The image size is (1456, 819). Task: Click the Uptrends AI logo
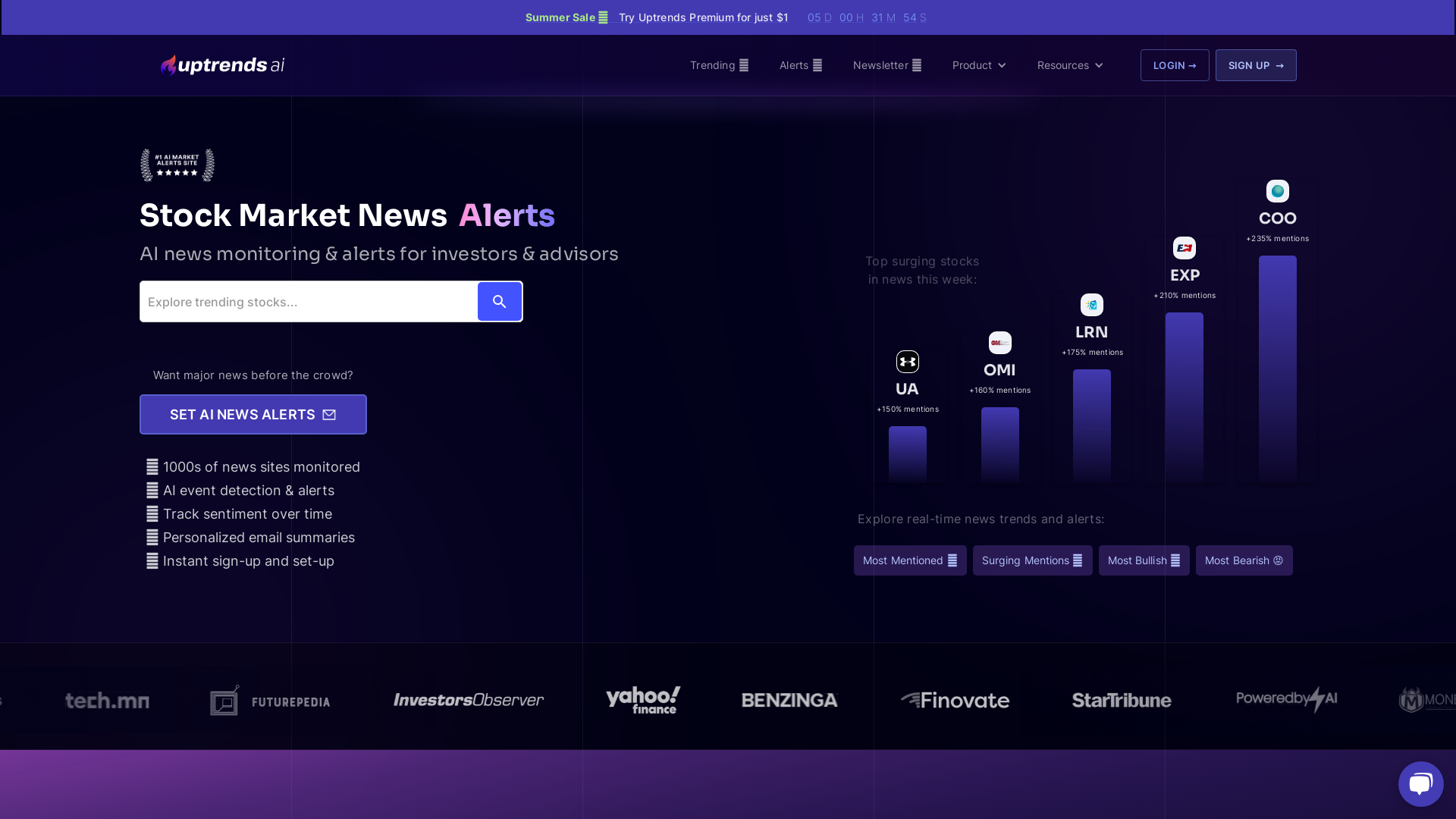point(222,65)
